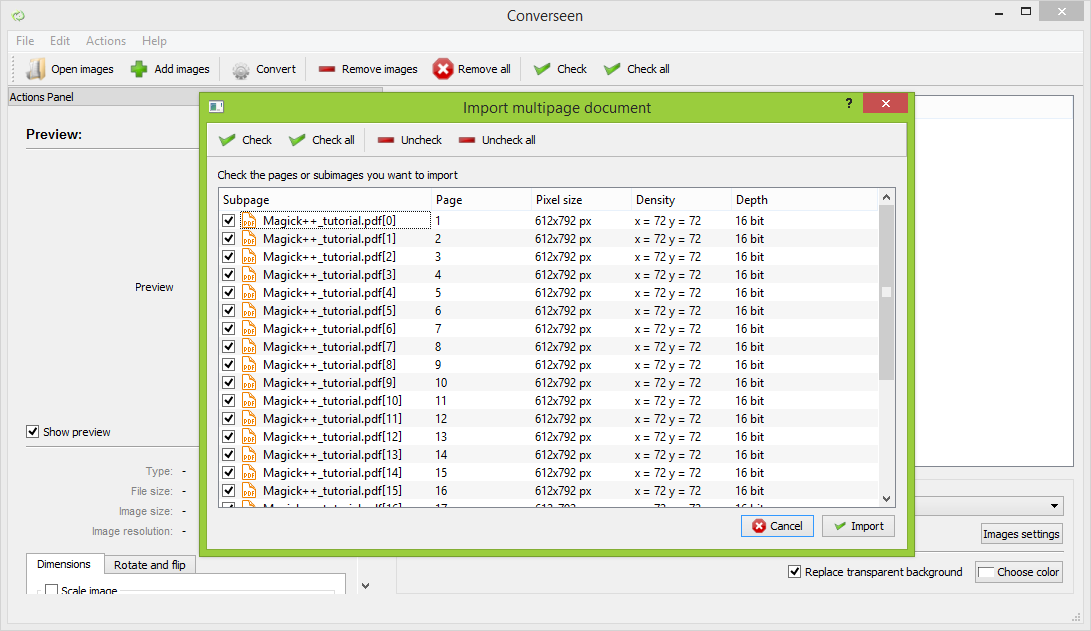Click the Open images toolbar icon

(35, 69)
